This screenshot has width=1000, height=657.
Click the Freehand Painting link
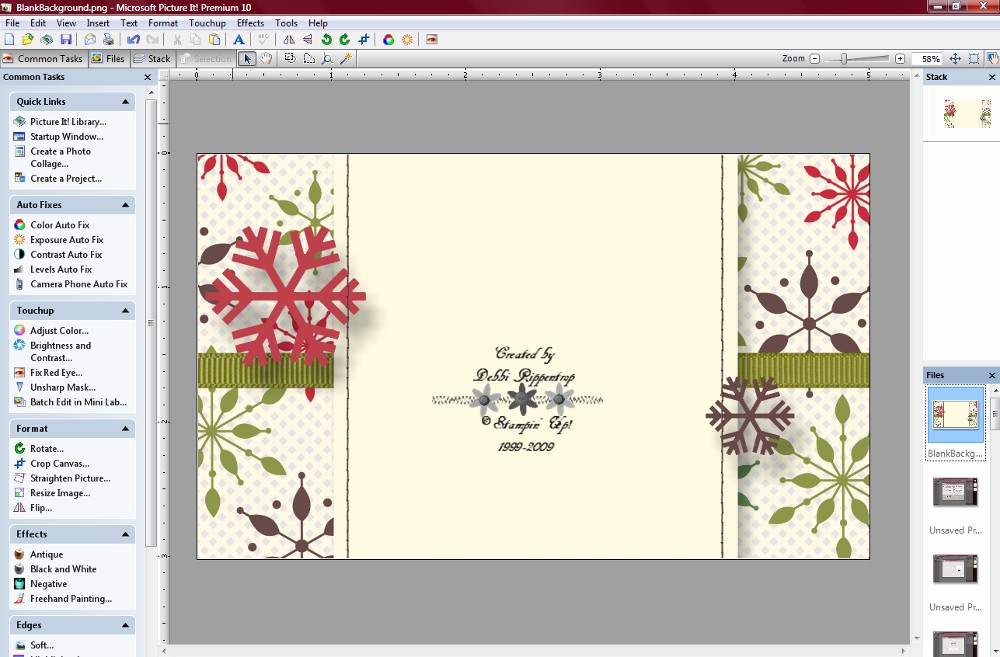coord(71,598)
